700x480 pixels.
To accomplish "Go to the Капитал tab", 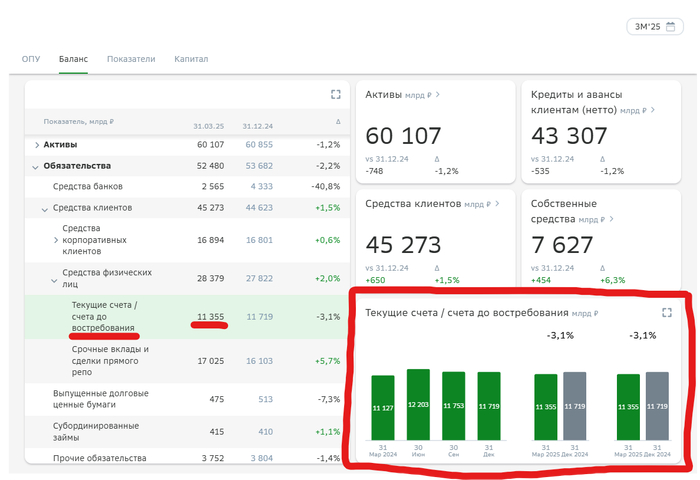I will 191,59.
